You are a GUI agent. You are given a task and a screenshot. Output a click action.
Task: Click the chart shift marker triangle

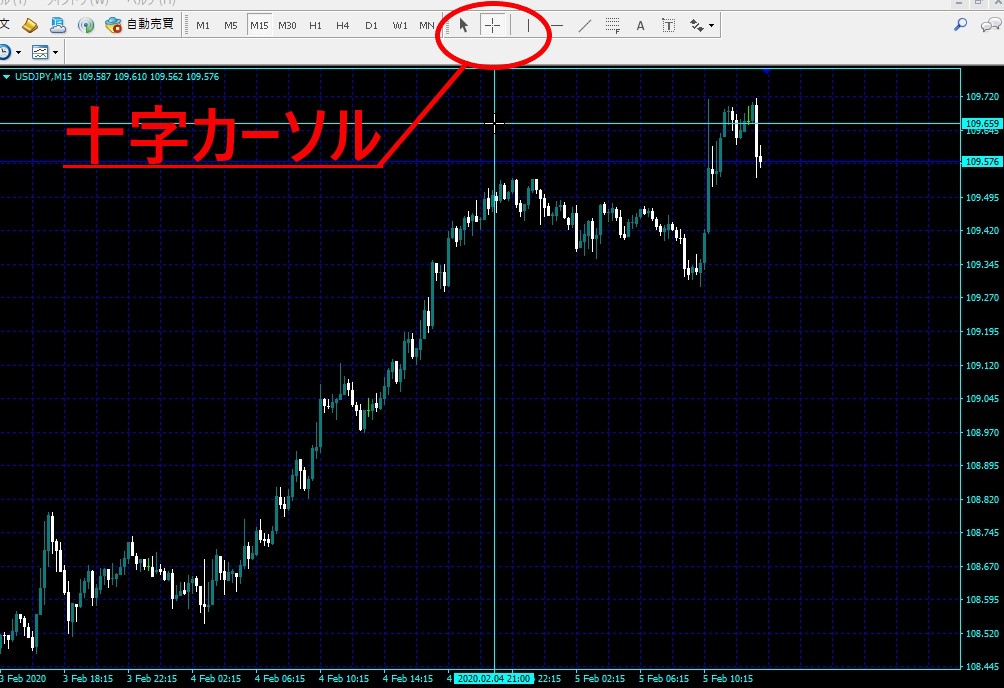766,71
